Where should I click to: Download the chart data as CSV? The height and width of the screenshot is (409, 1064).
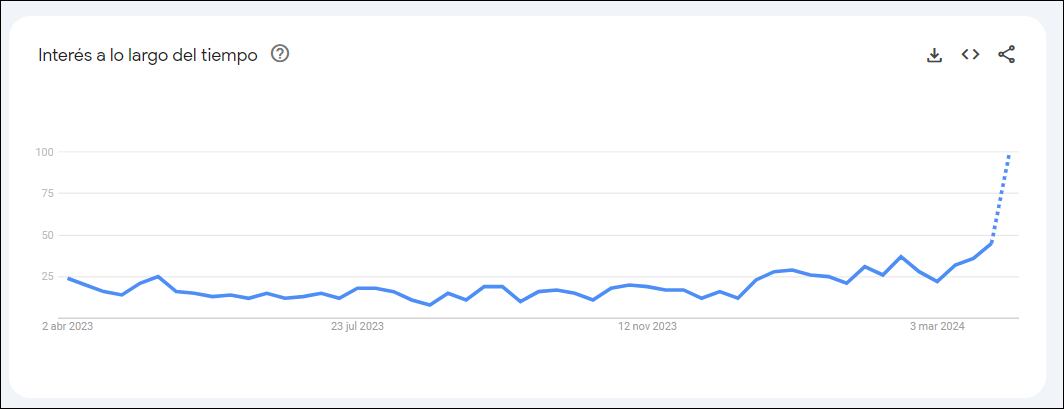(x=934, y=55)
